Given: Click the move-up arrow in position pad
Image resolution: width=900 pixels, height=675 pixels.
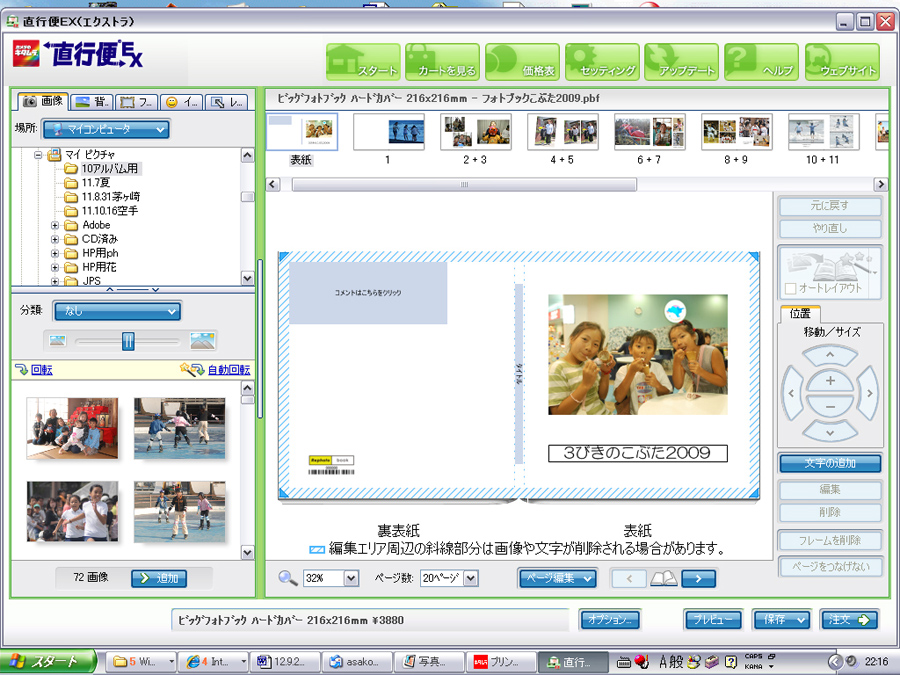Looking at the screenshot, I should click(x=830, y=355).
